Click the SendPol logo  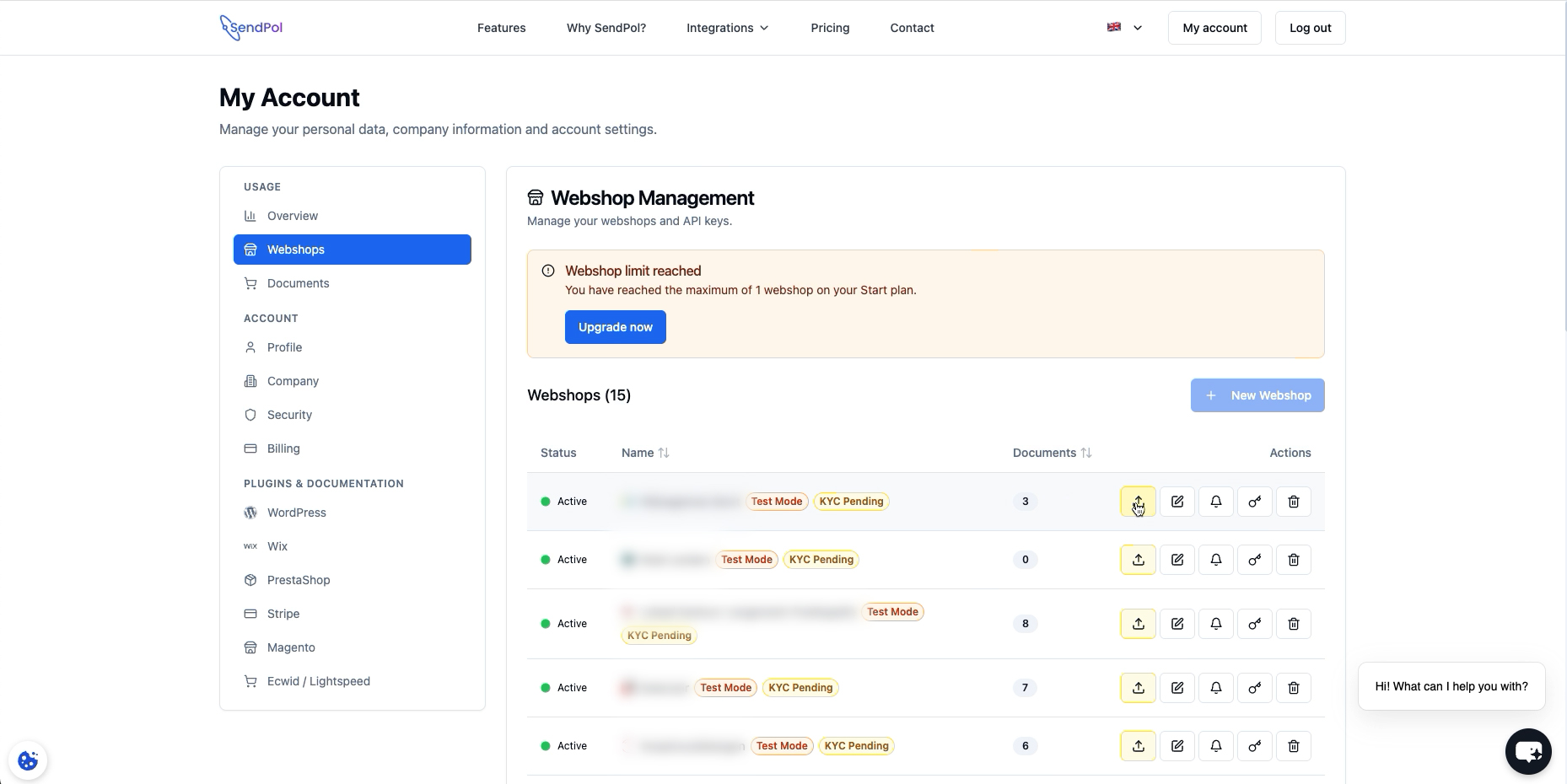[251, 28]
